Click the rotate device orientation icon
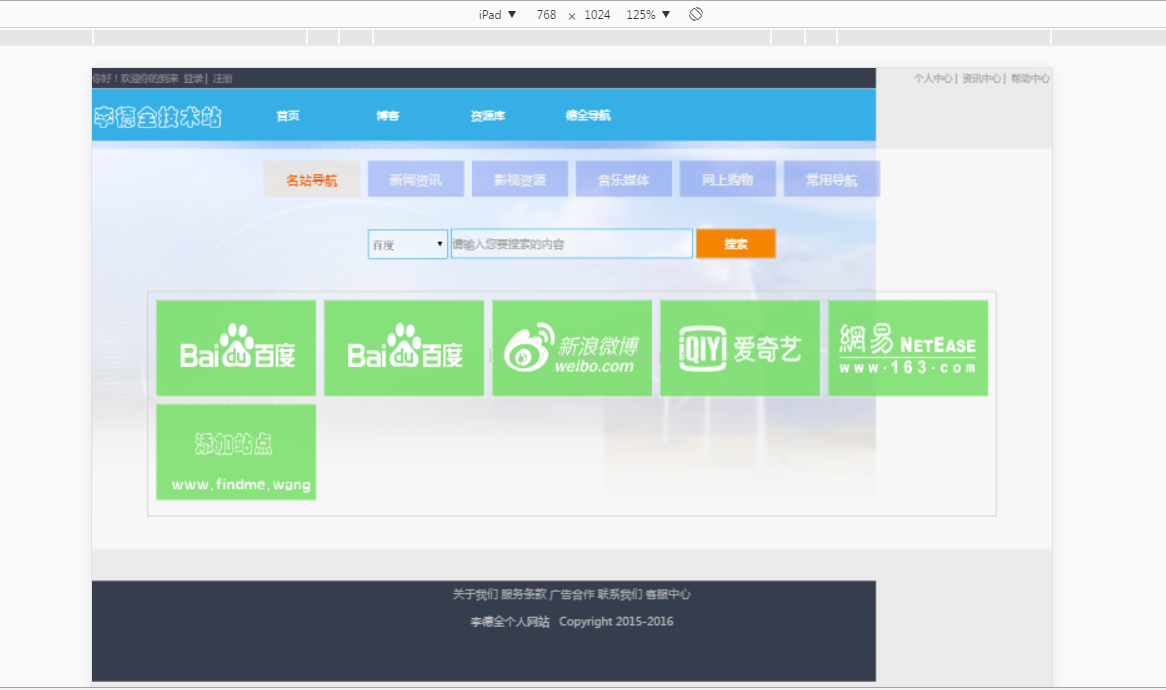 pos(695,14)
